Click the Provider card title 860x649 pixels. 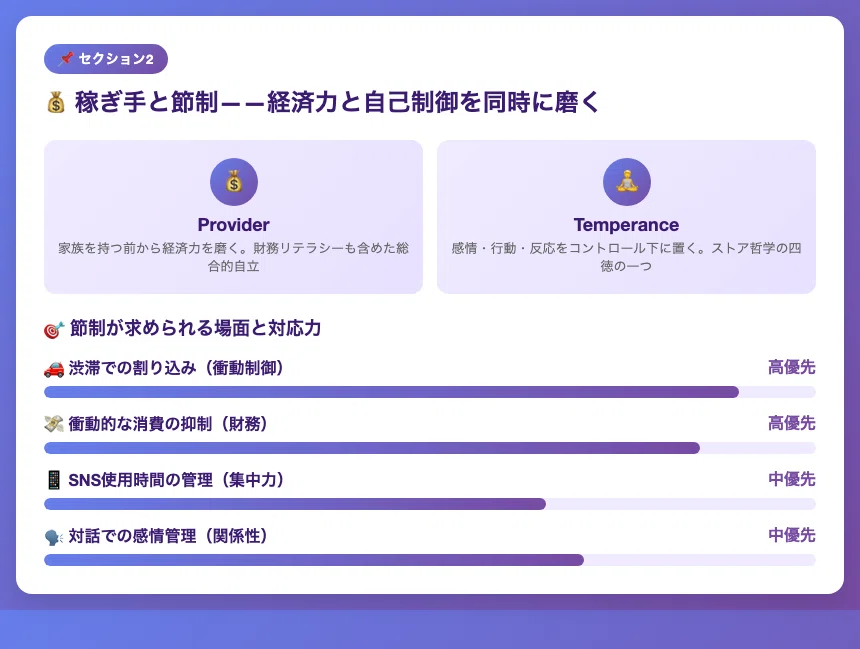(x=234, y=225)
